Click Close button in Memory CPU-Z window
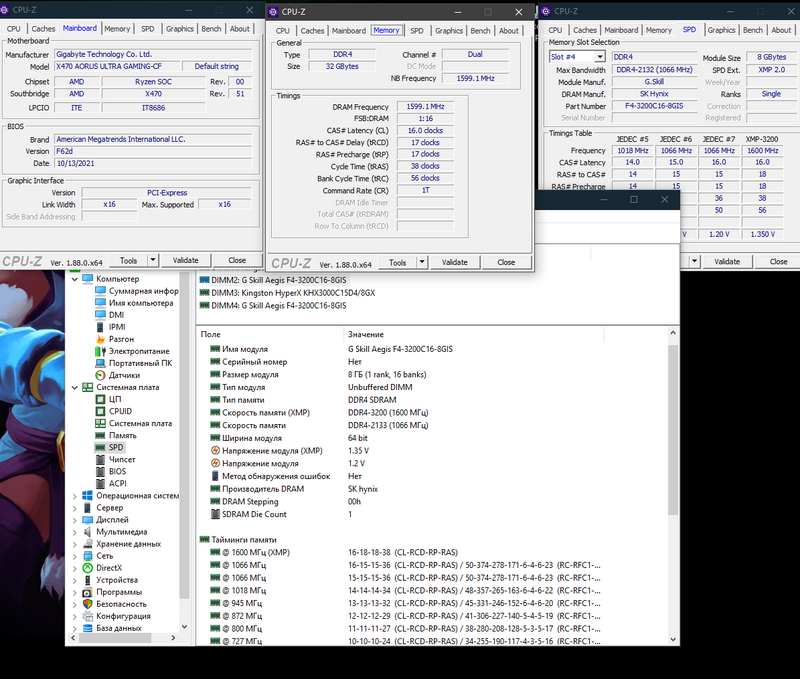 (506, 262)
